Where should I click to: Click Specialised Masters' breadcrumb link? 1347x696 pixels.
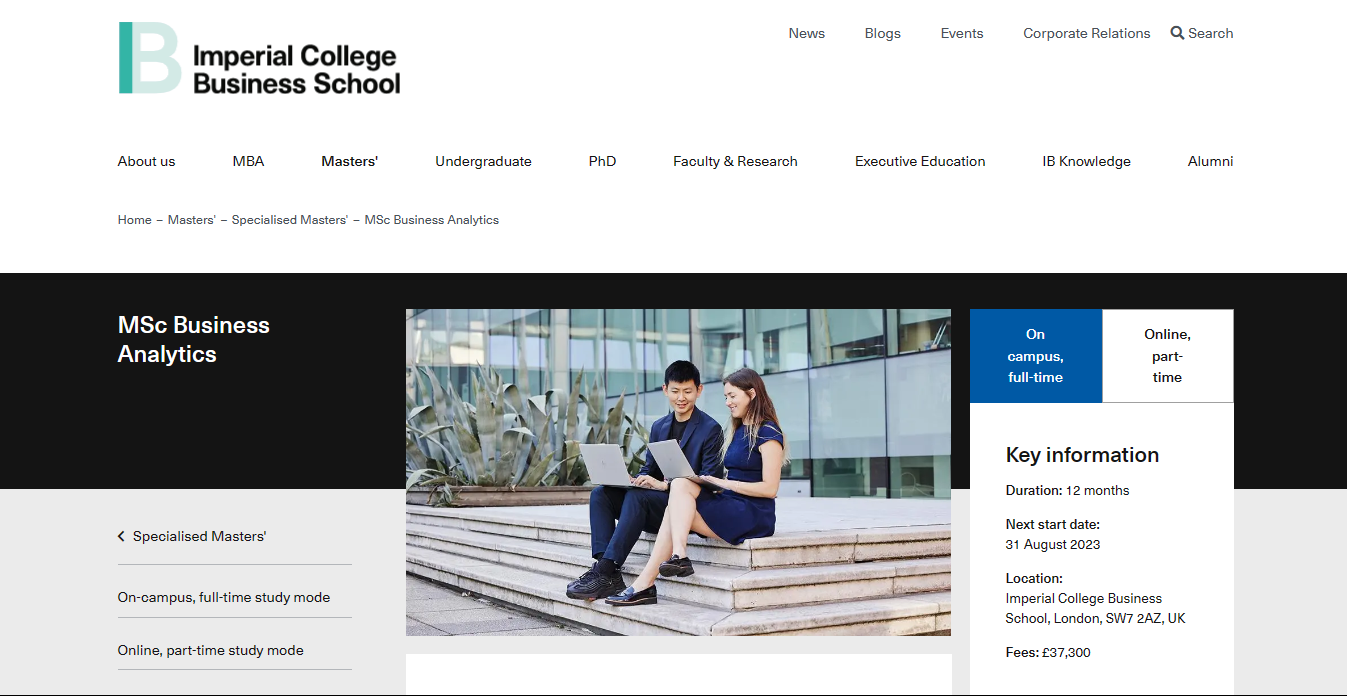[x=289, y=220]
